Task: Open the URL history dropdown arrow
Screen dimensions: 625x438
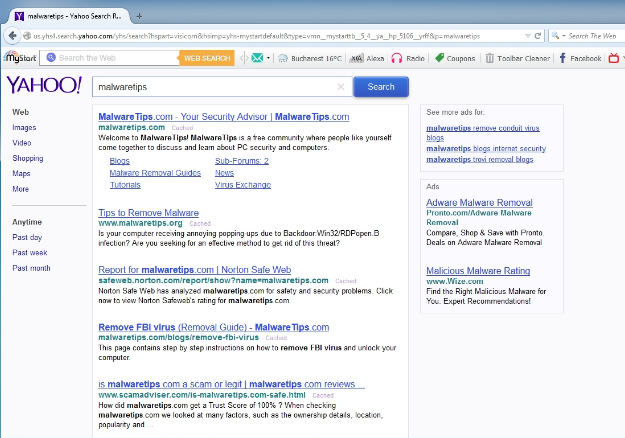Action: point(528,36)
